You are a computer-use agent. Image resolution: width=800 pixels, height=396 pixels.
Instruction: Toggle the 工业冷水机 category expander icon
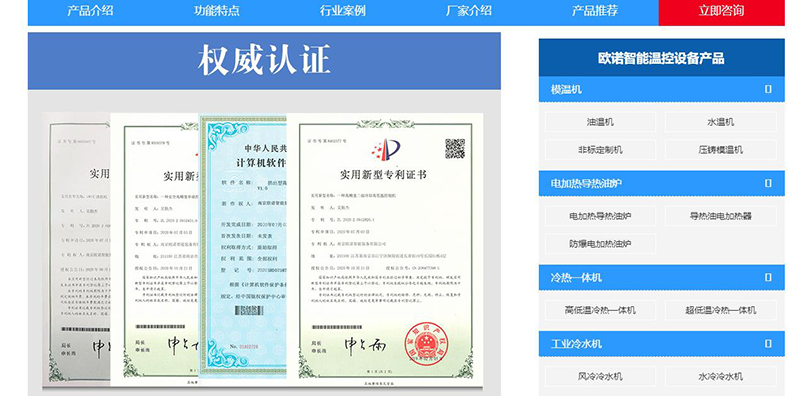768,344
